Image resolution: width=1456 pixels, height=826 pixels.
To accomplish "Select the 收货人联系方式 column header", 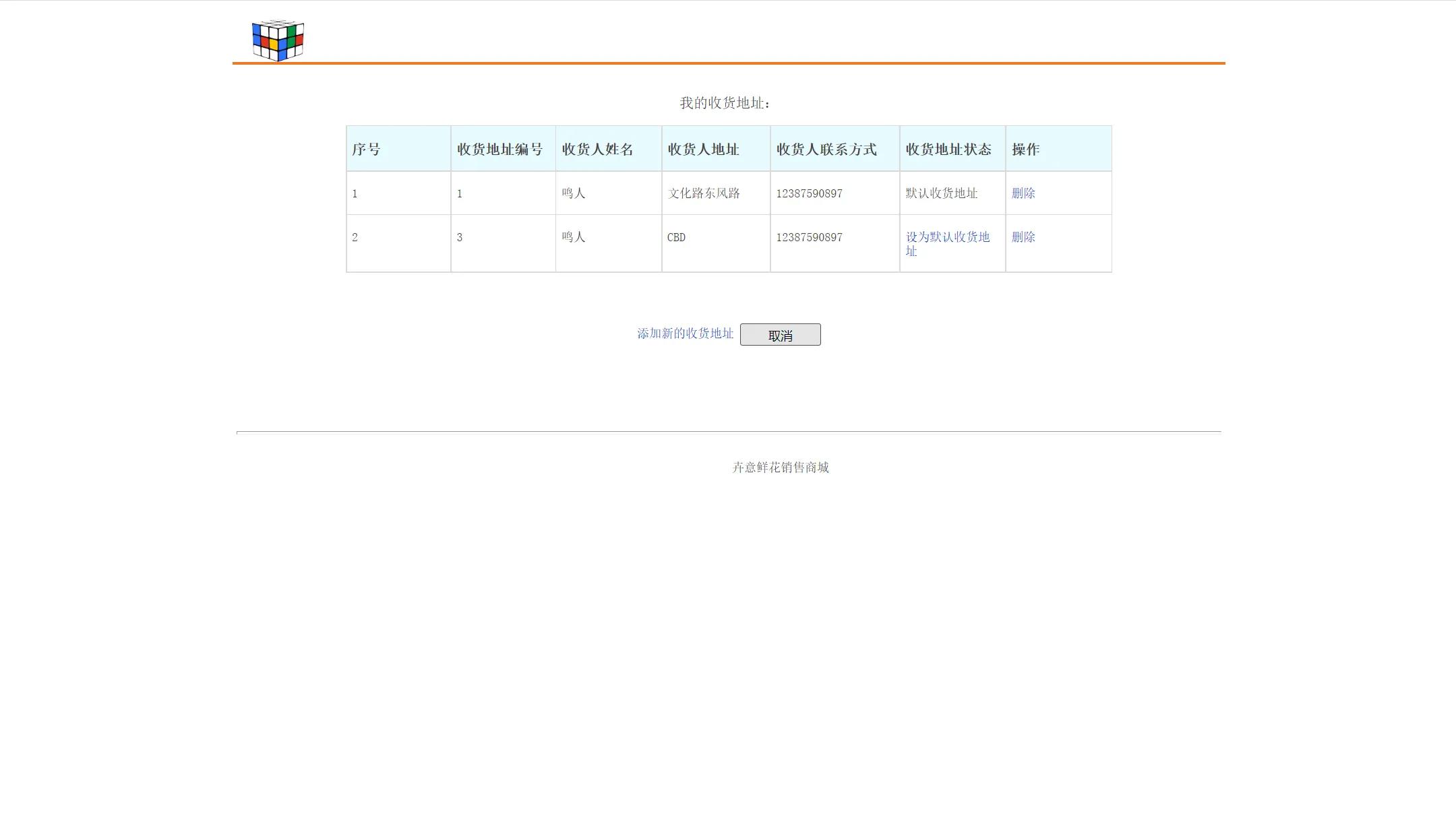I will tap(835, 149).
